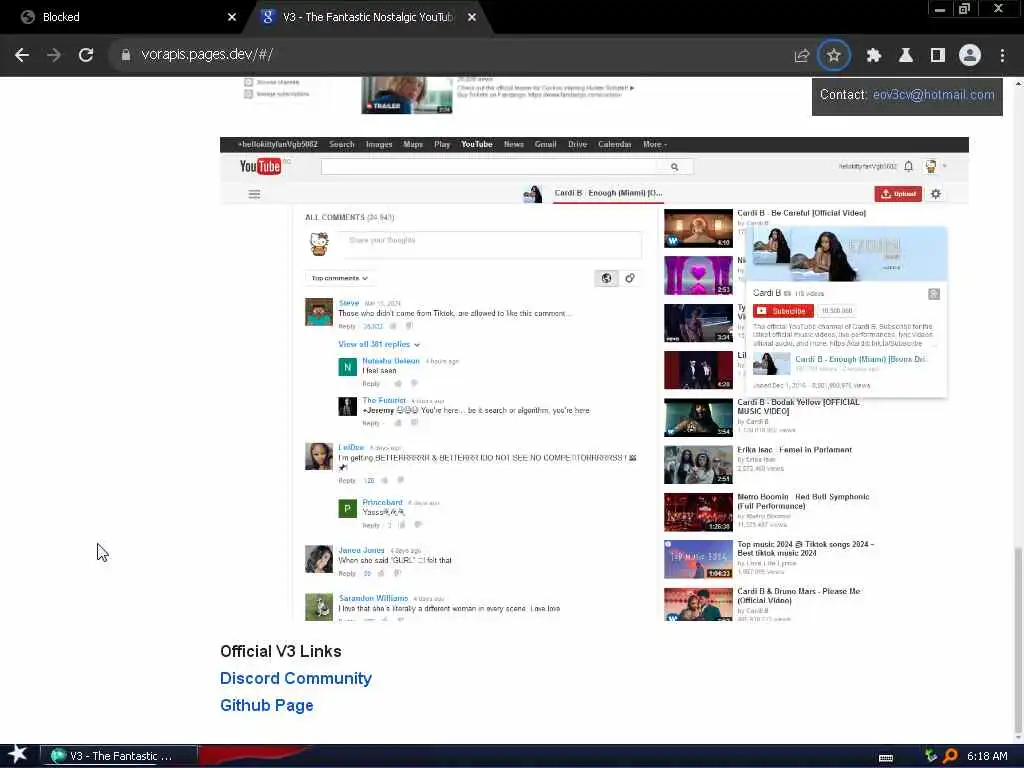Click the YouTube logo

(x=260, y=167)
